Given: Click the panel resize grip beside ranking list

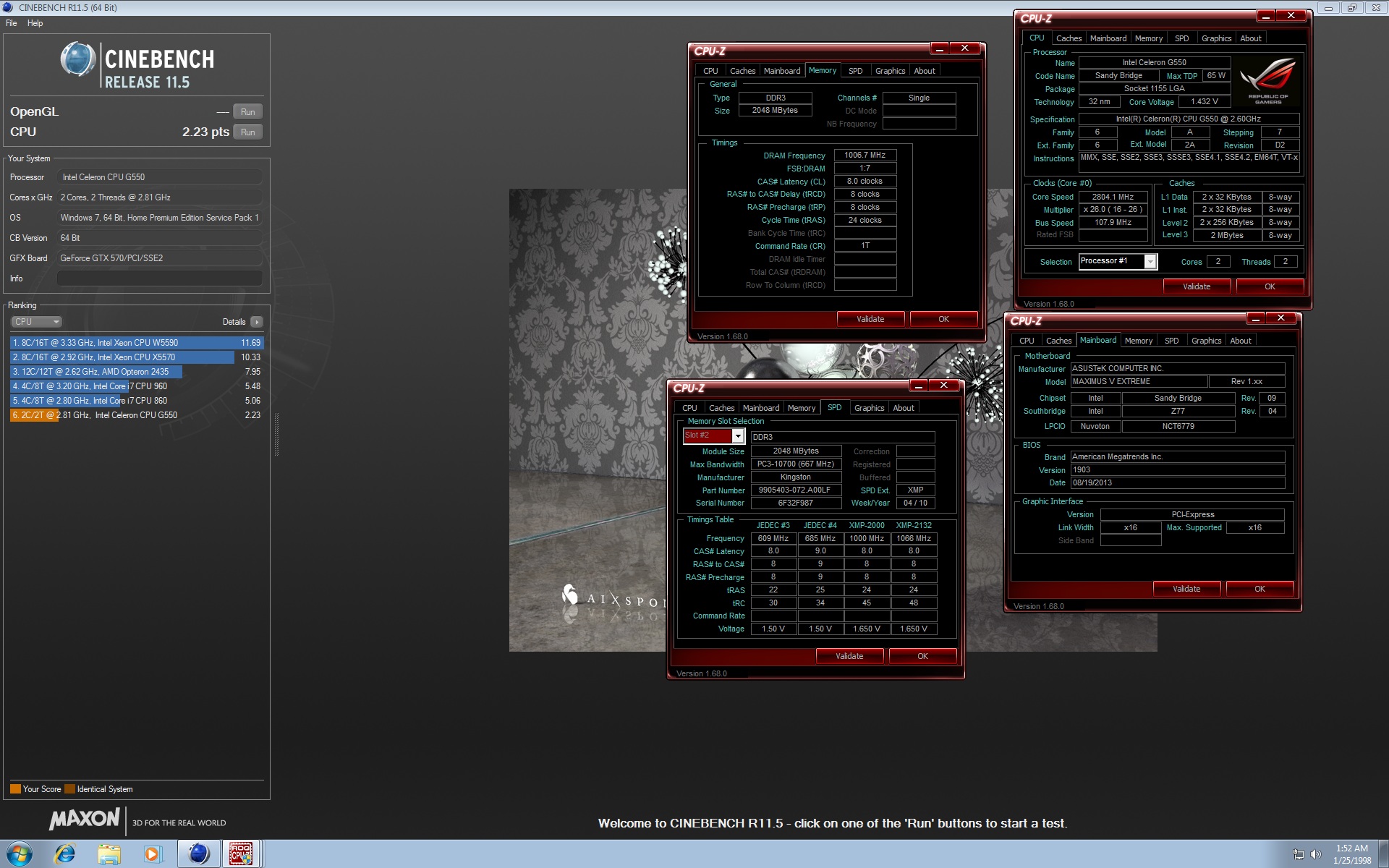Looking at the screenshot, I should pos(276,434).
